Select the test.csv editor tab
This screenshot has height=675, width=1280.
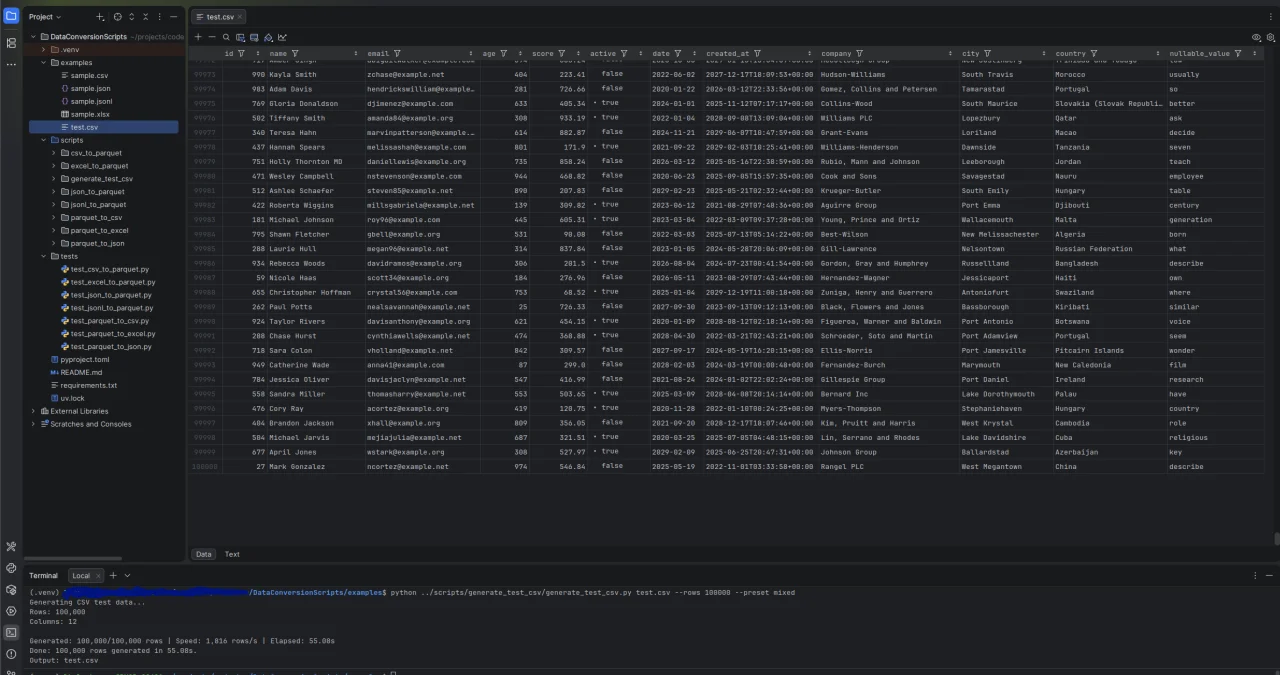click(x=218, y=17)
